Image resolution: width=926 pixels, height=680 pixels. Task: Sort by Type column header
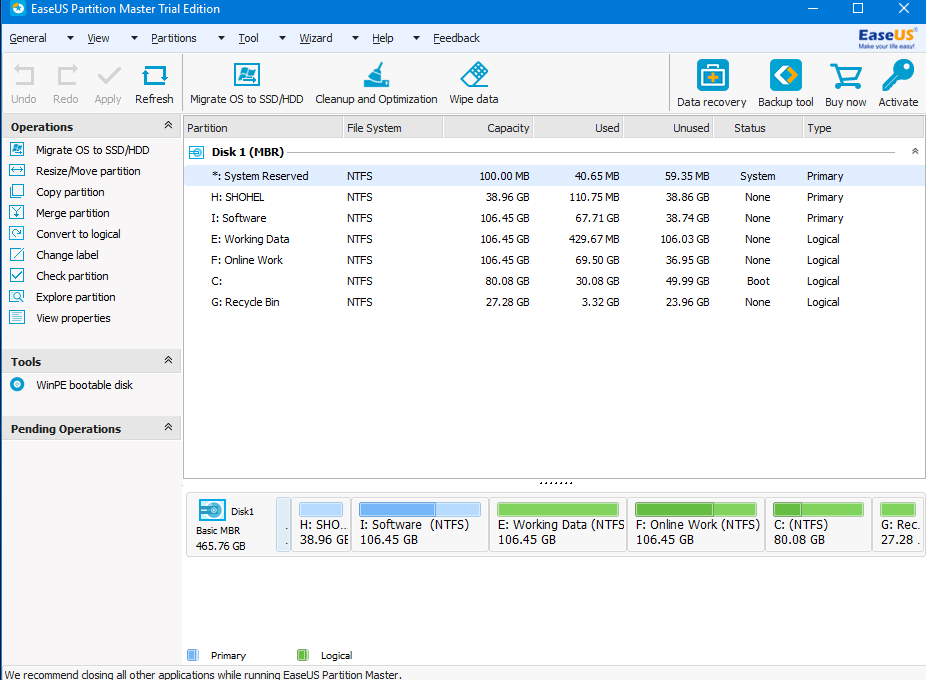coord(863,128)
